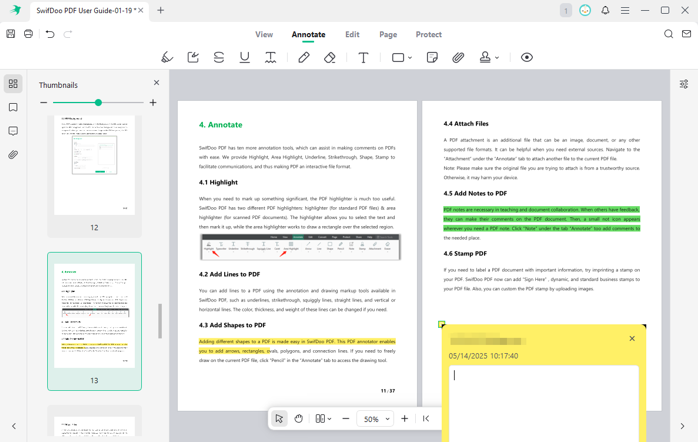Open the Bookmarks sidebar icon
699x442 pixels.
(13, 107)
